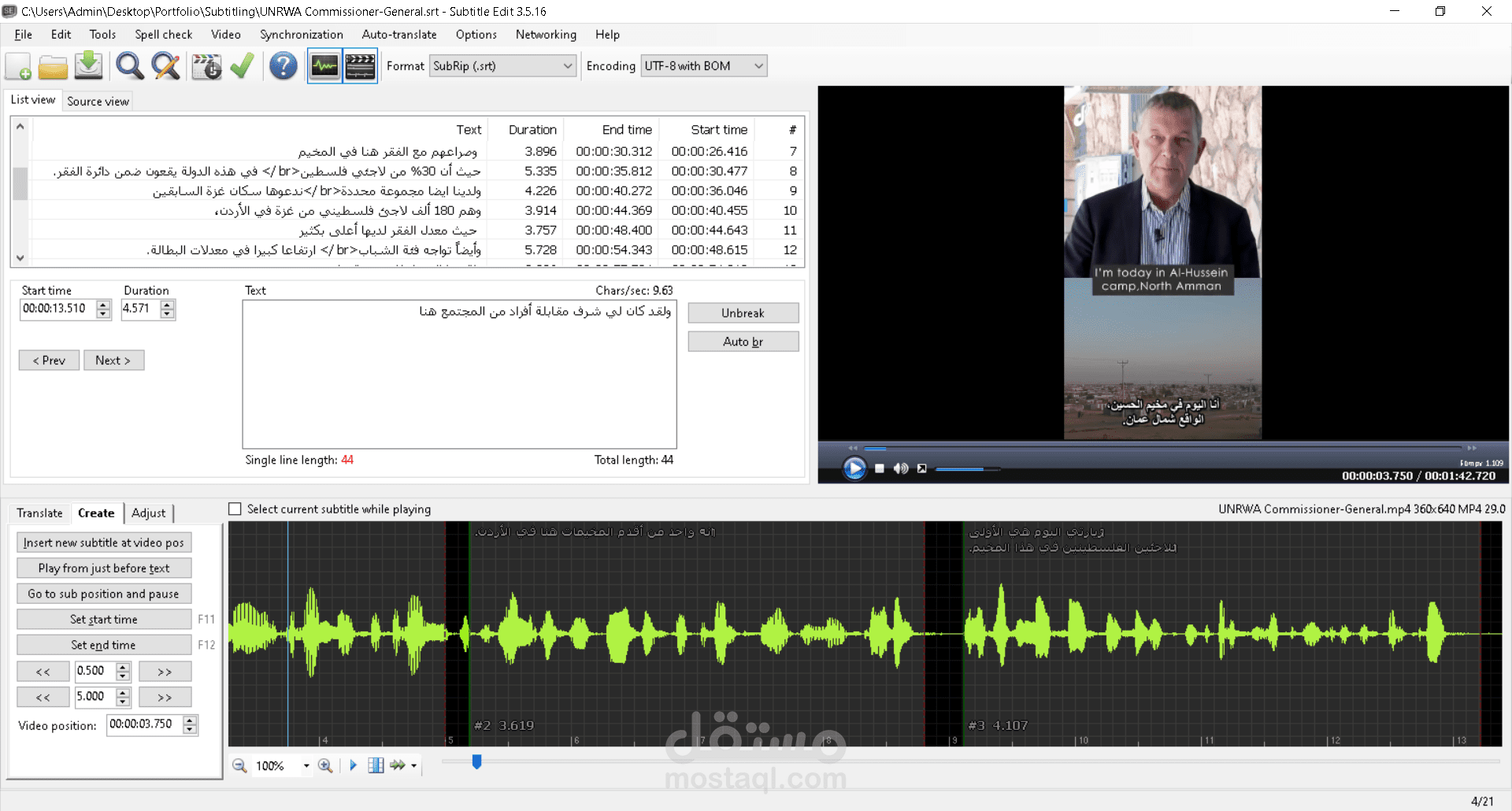
Task: Click Insert new subtitle at video pos
Action: pyautogui.click(x=104, y=543)
